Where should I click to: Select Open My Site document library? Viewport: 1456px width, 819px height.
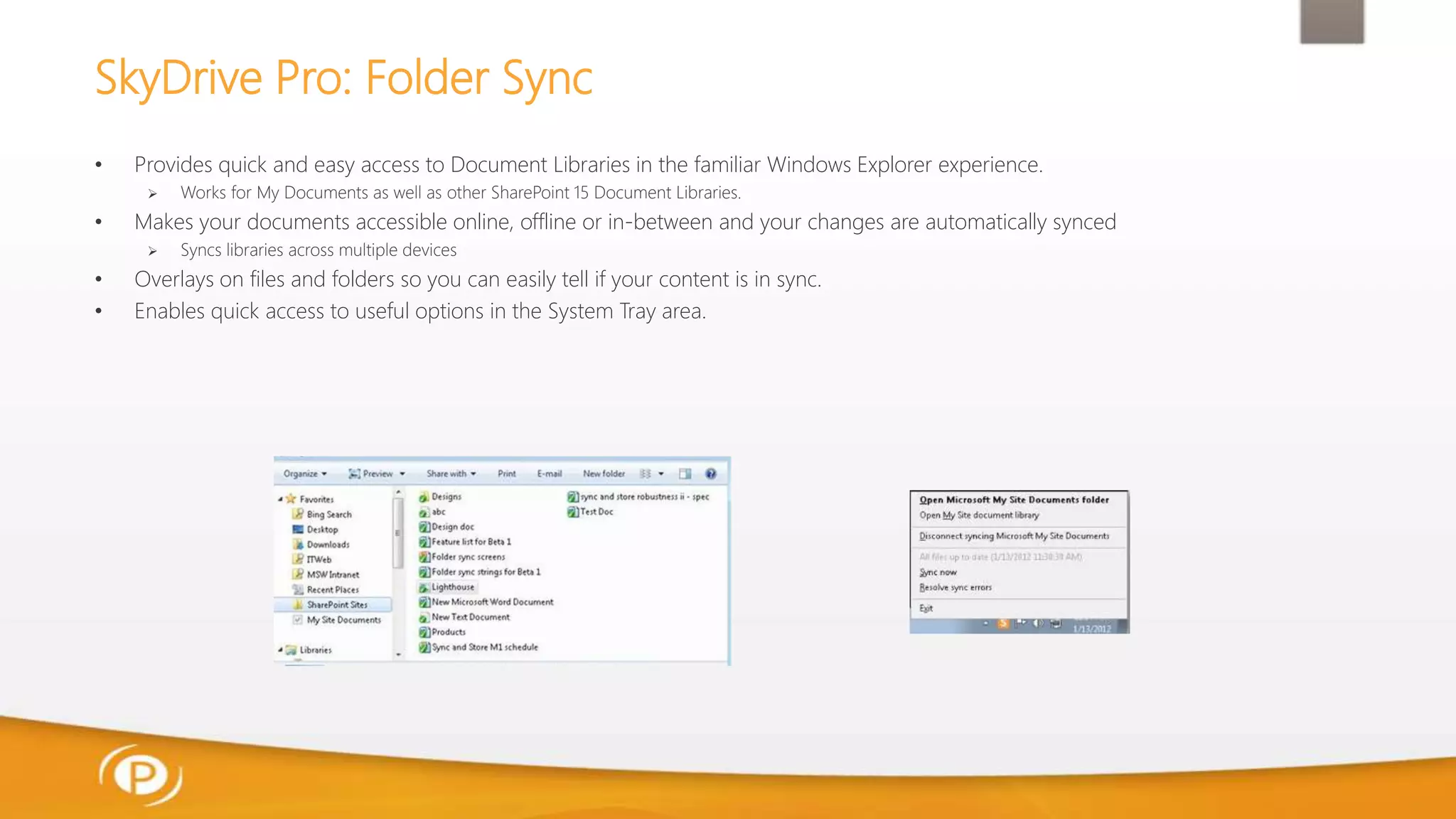pyautogui.click(x=979, y=515)
